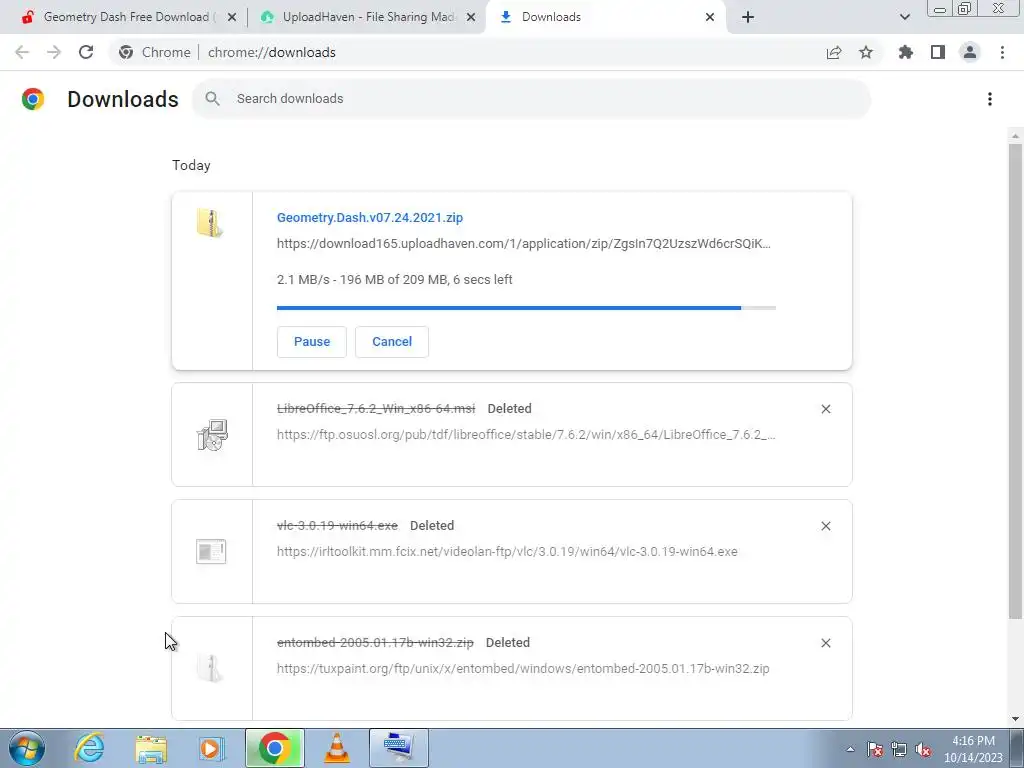Click the LibreOffice msi installer icon
1024x768 pixels.
pos(212,435)
